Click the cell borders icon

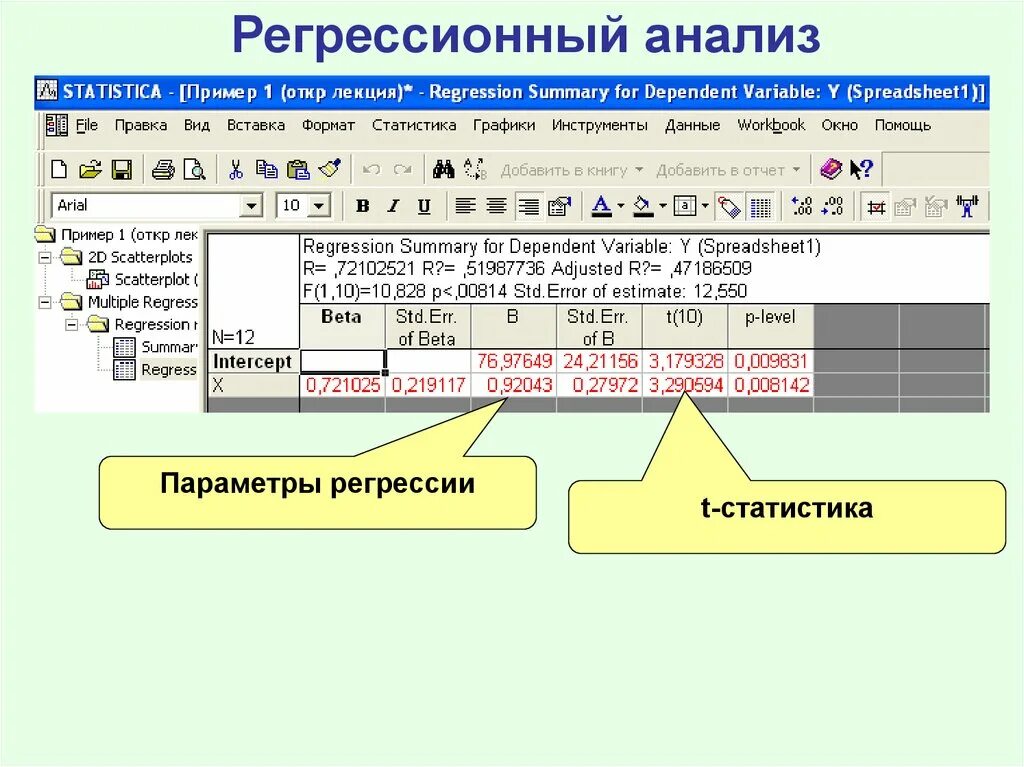(x=684, y=207)
